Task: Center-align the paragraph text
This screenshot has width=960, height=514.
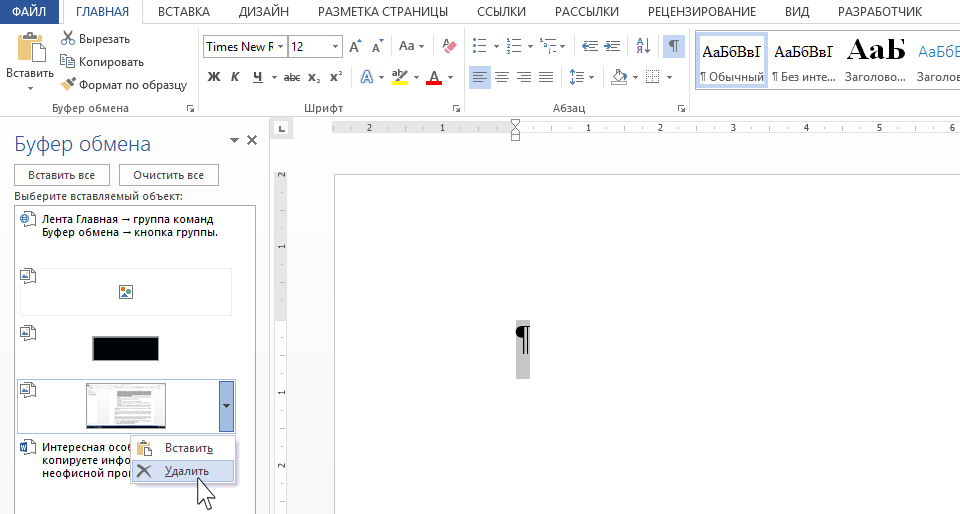Action: pos(502,77)
